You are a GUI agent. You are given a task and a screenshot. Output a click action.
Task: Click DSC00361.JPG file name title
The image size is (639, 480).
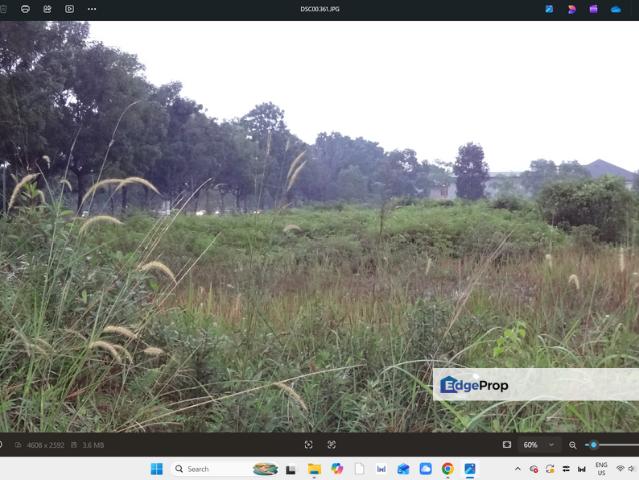point(320,9)
